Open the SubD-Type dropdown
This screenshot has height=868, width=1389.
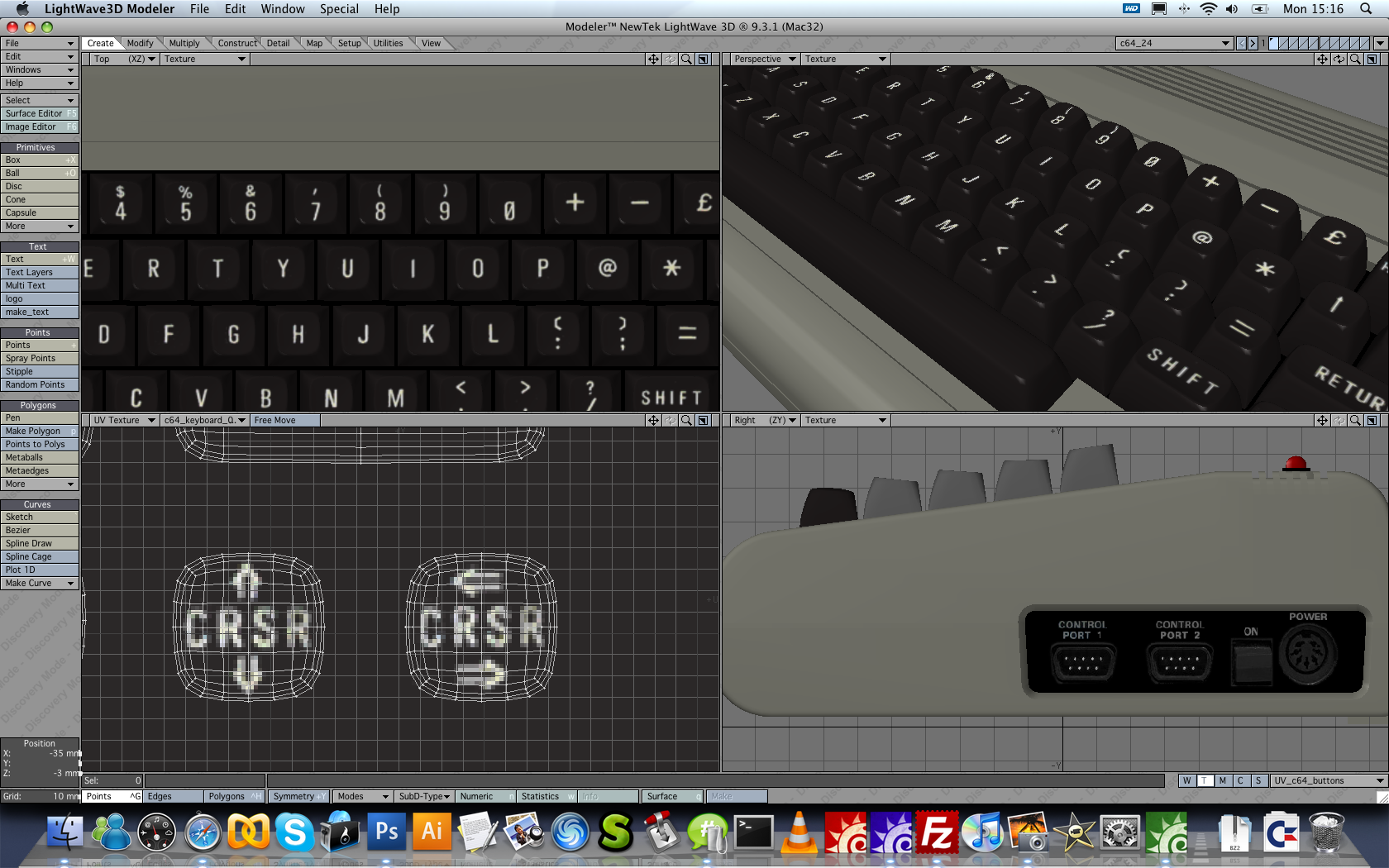[x=424, y=796]
